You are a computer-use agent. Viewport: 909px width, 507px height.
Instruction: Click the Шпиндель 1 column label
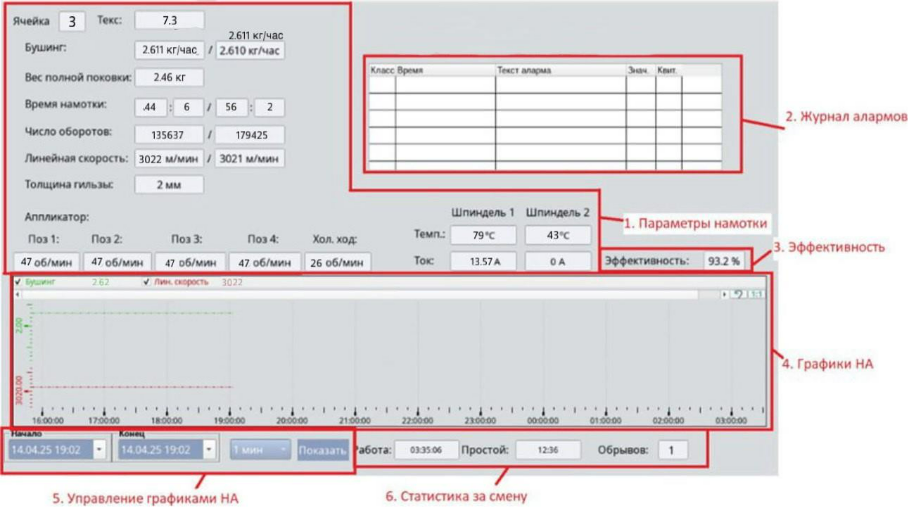pyautogui.click(x=483, y=213)
